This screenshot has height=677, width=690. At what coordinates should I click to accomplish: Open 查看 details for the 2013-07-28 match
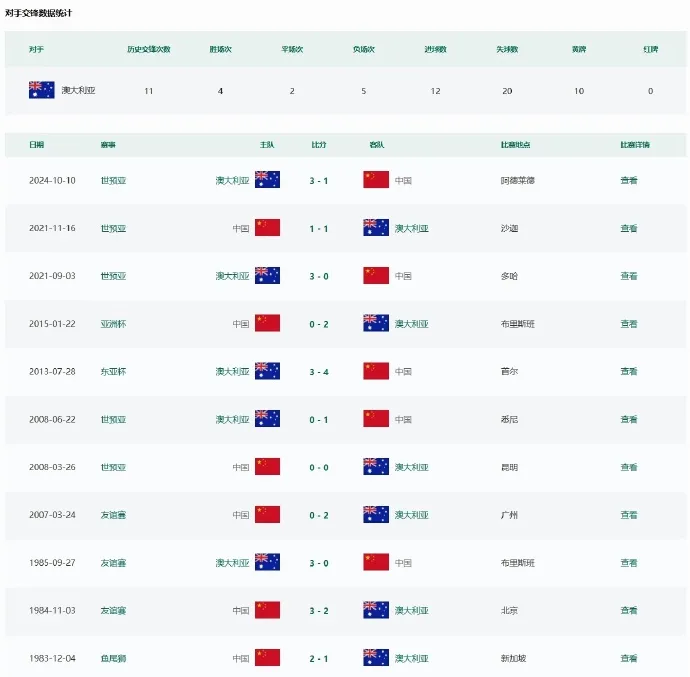tap(629, 372)
